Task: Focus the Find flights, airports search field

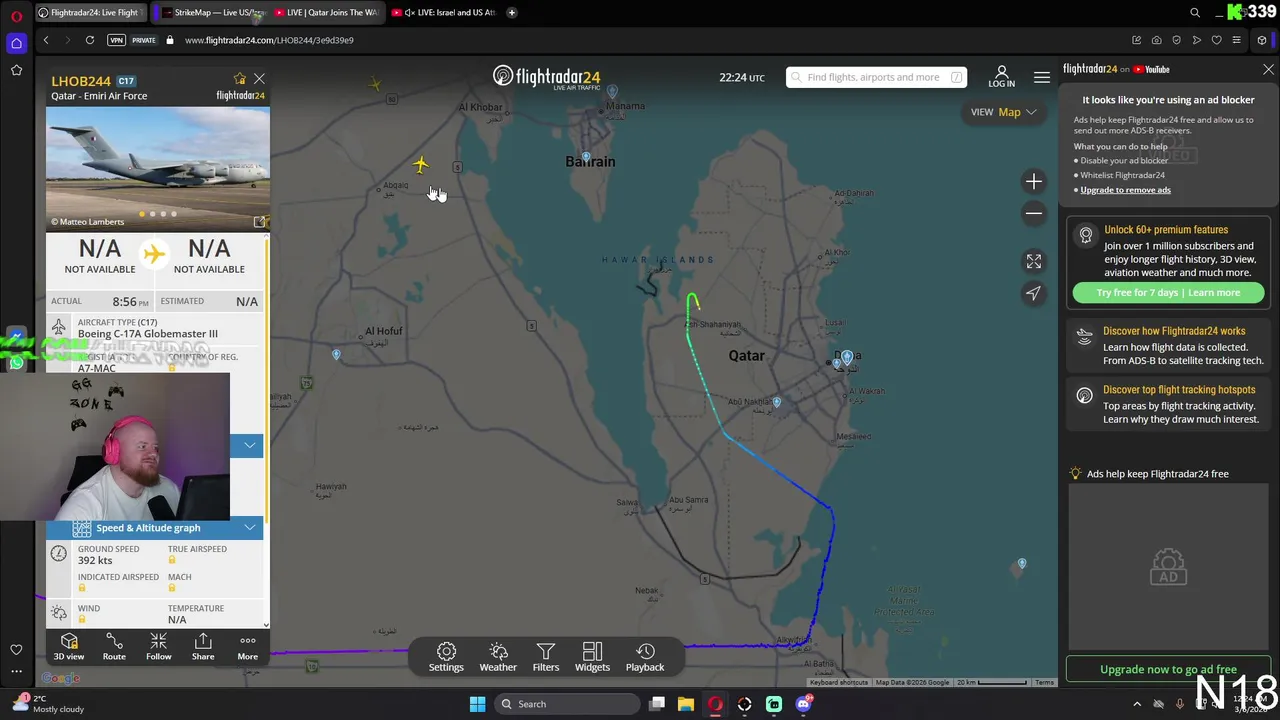Action: [x=876, y=77]
